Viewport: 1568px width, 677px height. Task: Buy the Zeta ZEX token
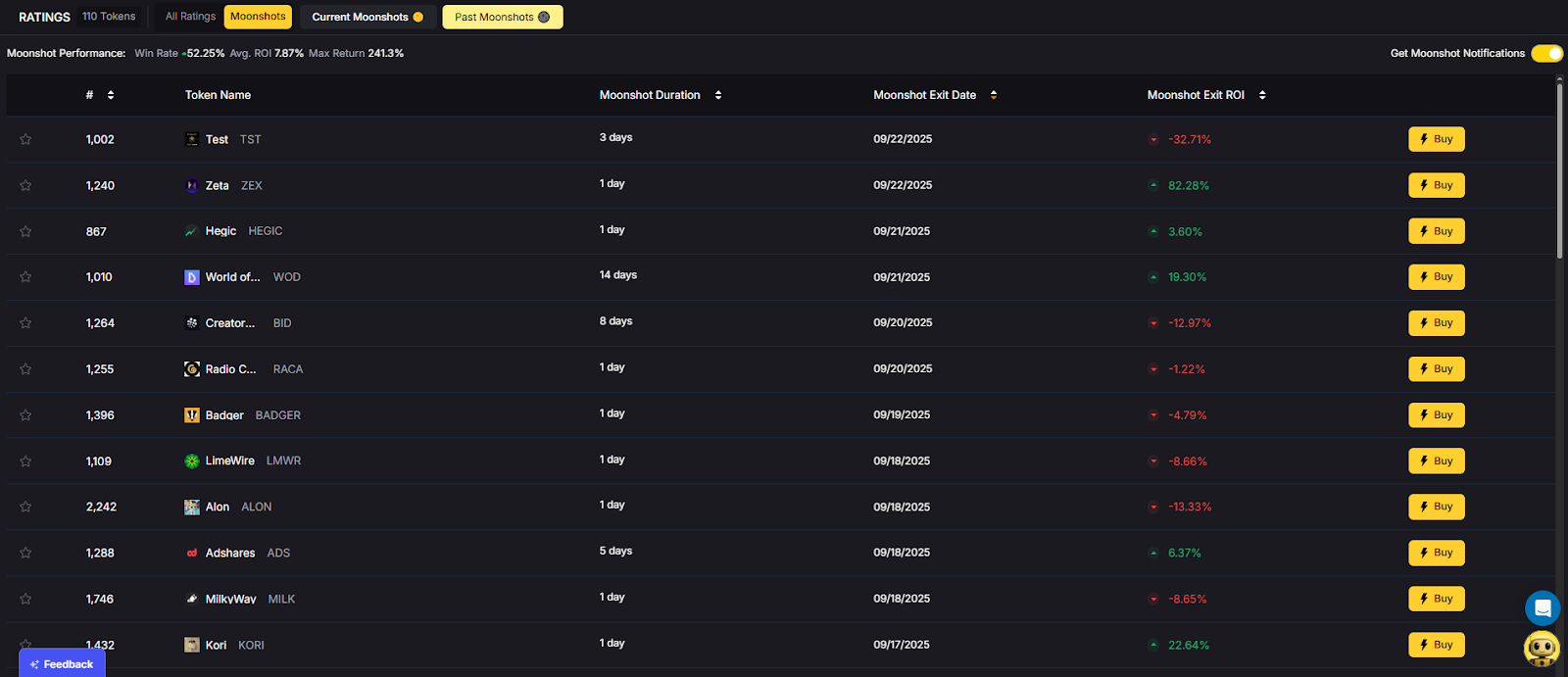(1437, 185)
